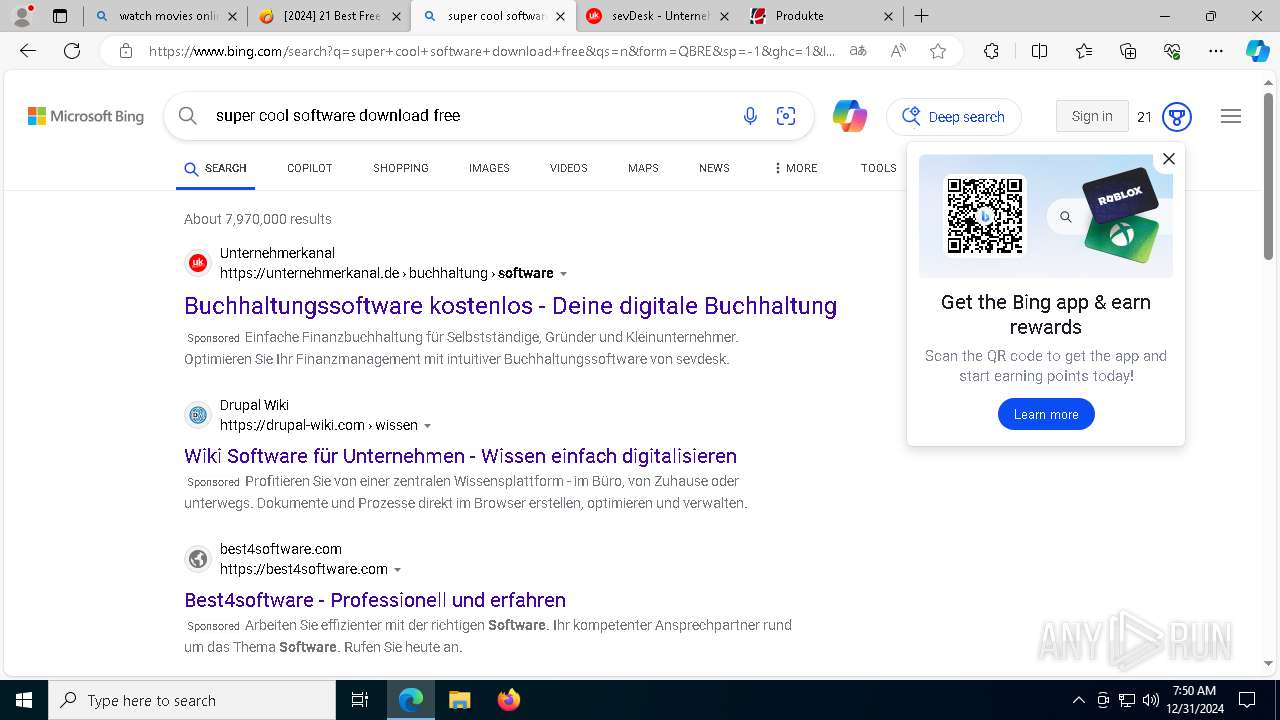
Task: Open Microsoft Edge from the taskbar
Action: (x=411, y=700)
